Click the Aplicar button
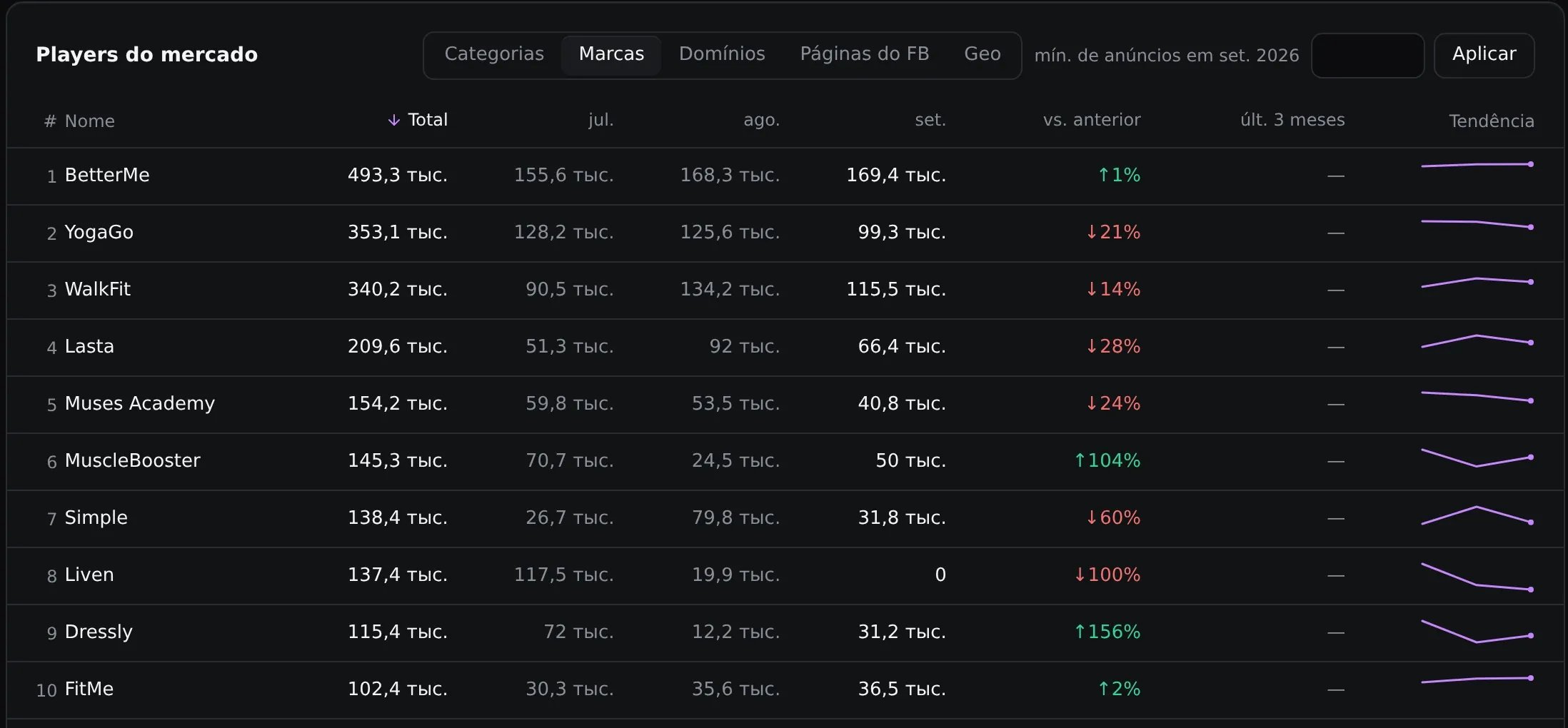 tap(1484, 56)
